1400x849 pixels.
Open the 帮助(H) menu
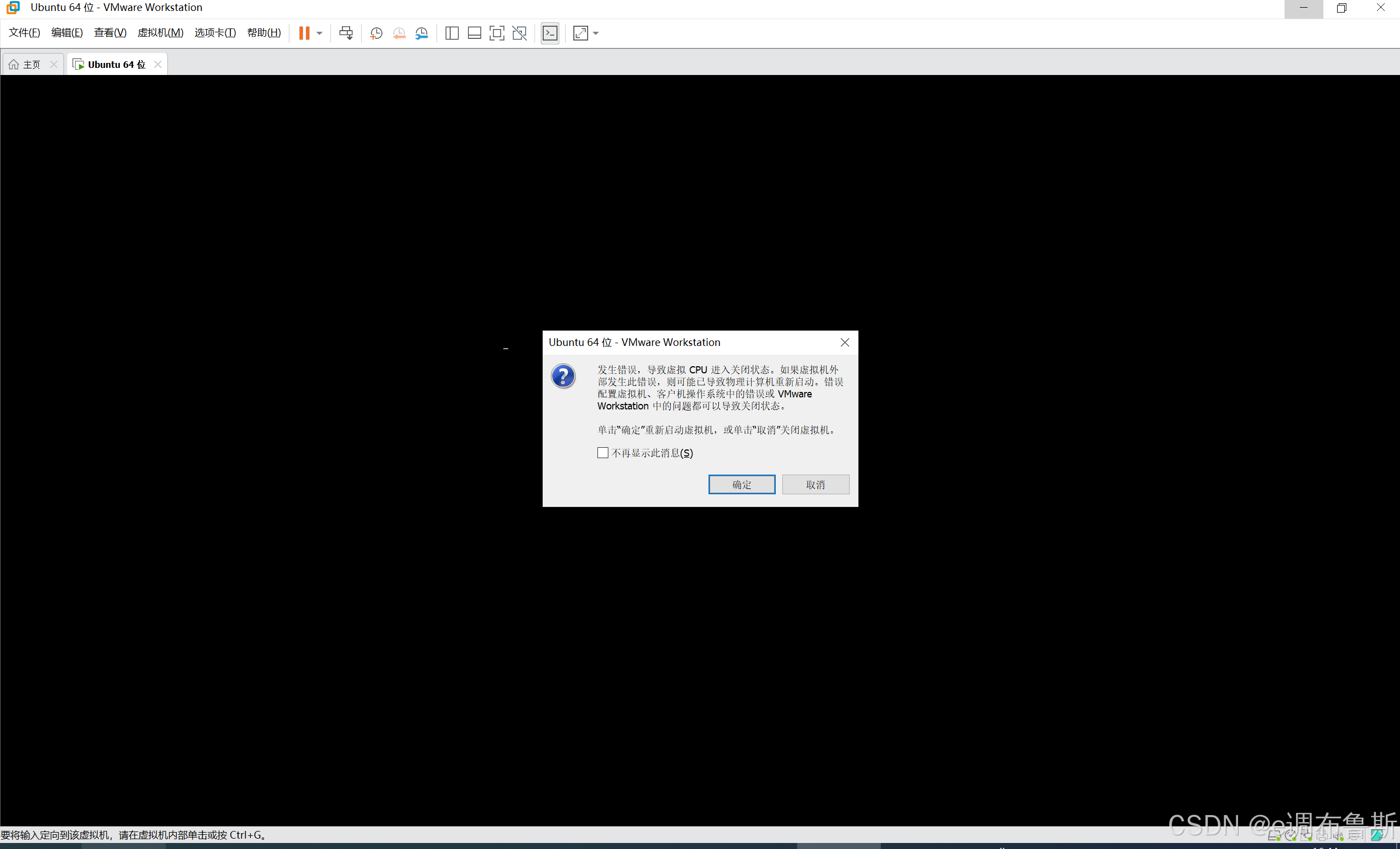tap(264, 32)
